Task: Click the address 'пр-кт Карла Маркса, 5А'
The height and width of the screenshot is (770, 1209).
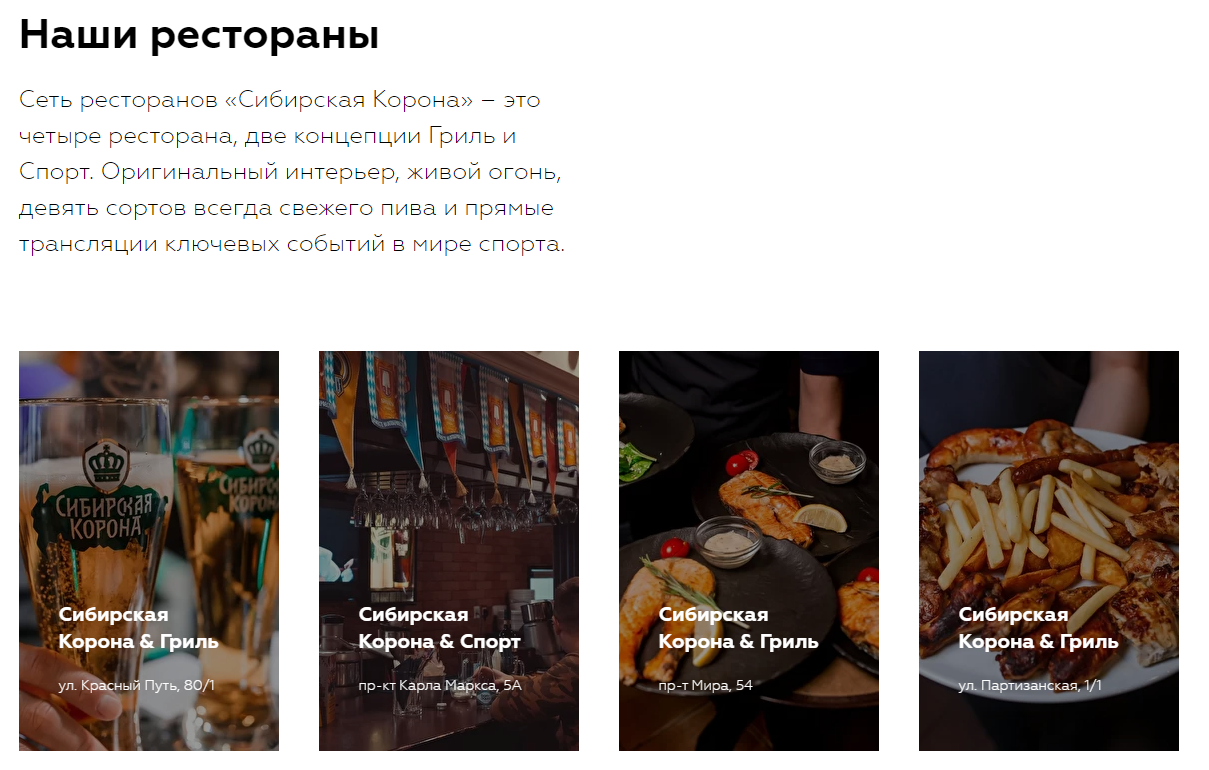Action: (x=440, y=686)
